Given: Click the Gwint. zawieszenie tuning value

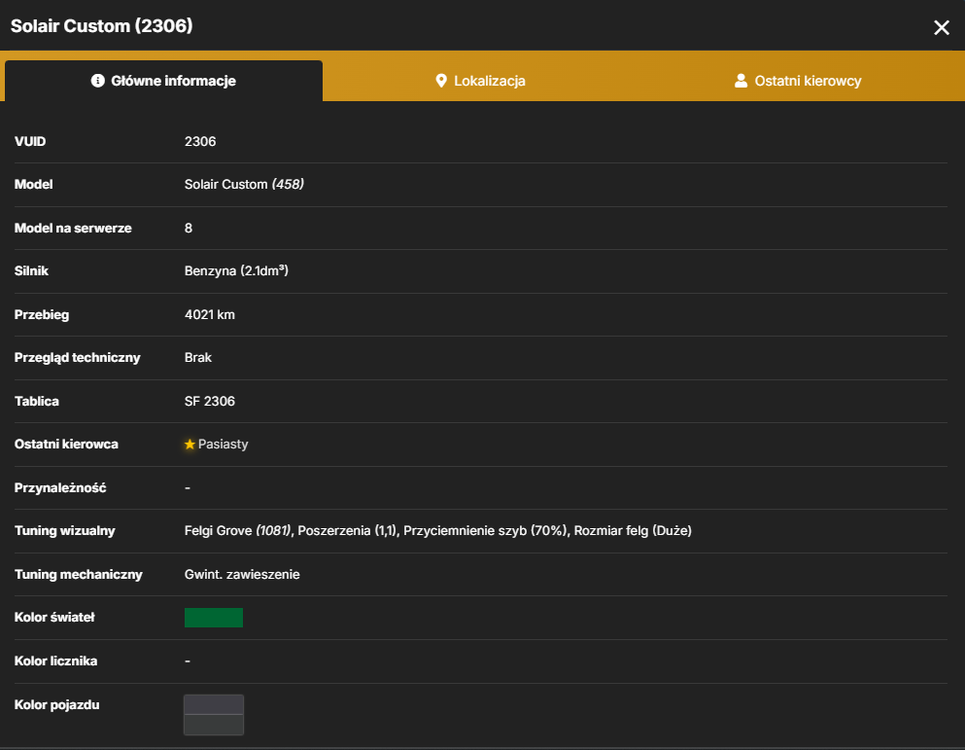Looking at the screenshot, I should tap(242, 574).
